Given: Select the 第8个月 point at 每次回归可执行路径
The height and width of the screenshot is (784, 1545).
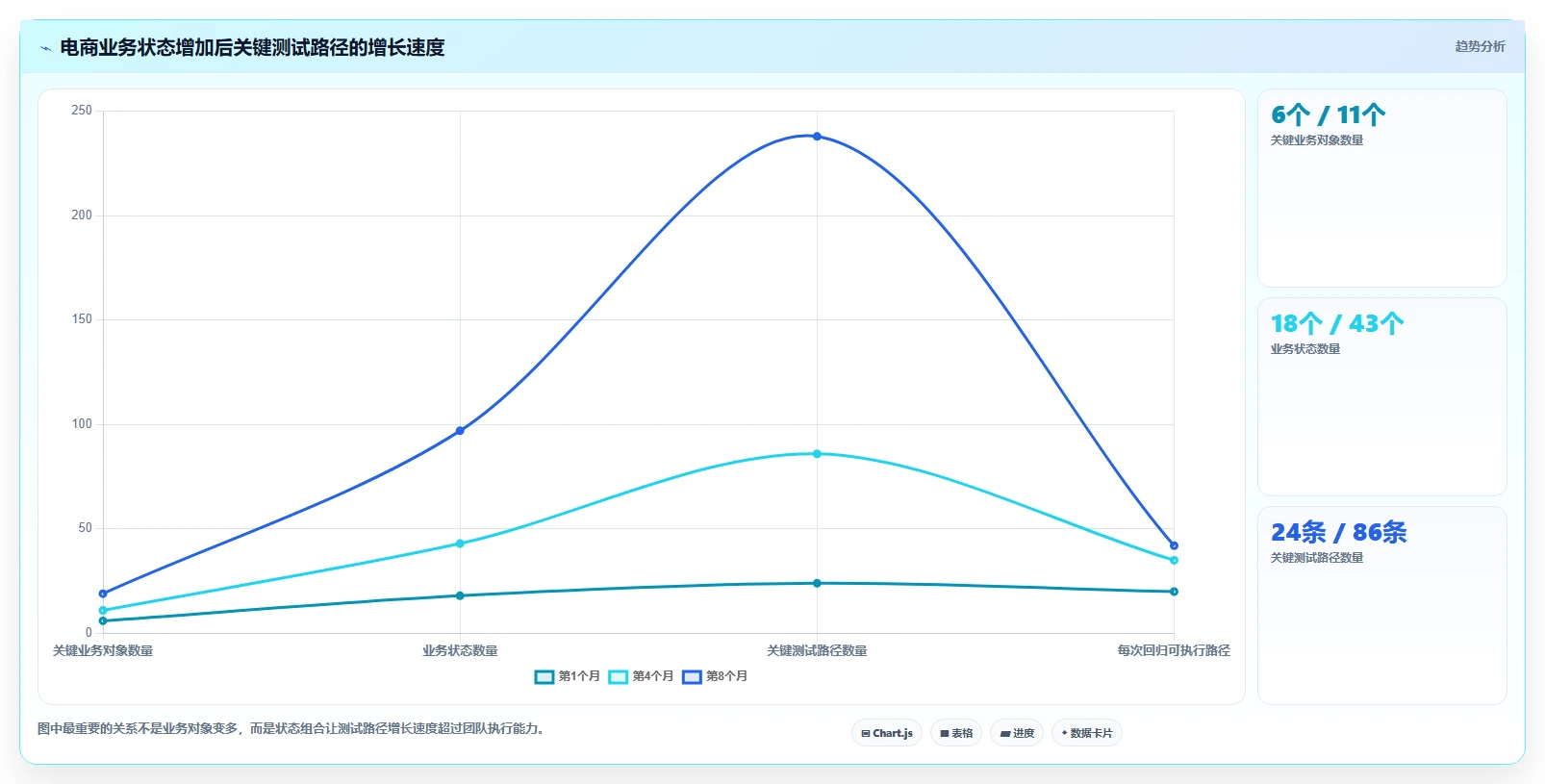Looking at the screenshot, I should (1174, 545).
